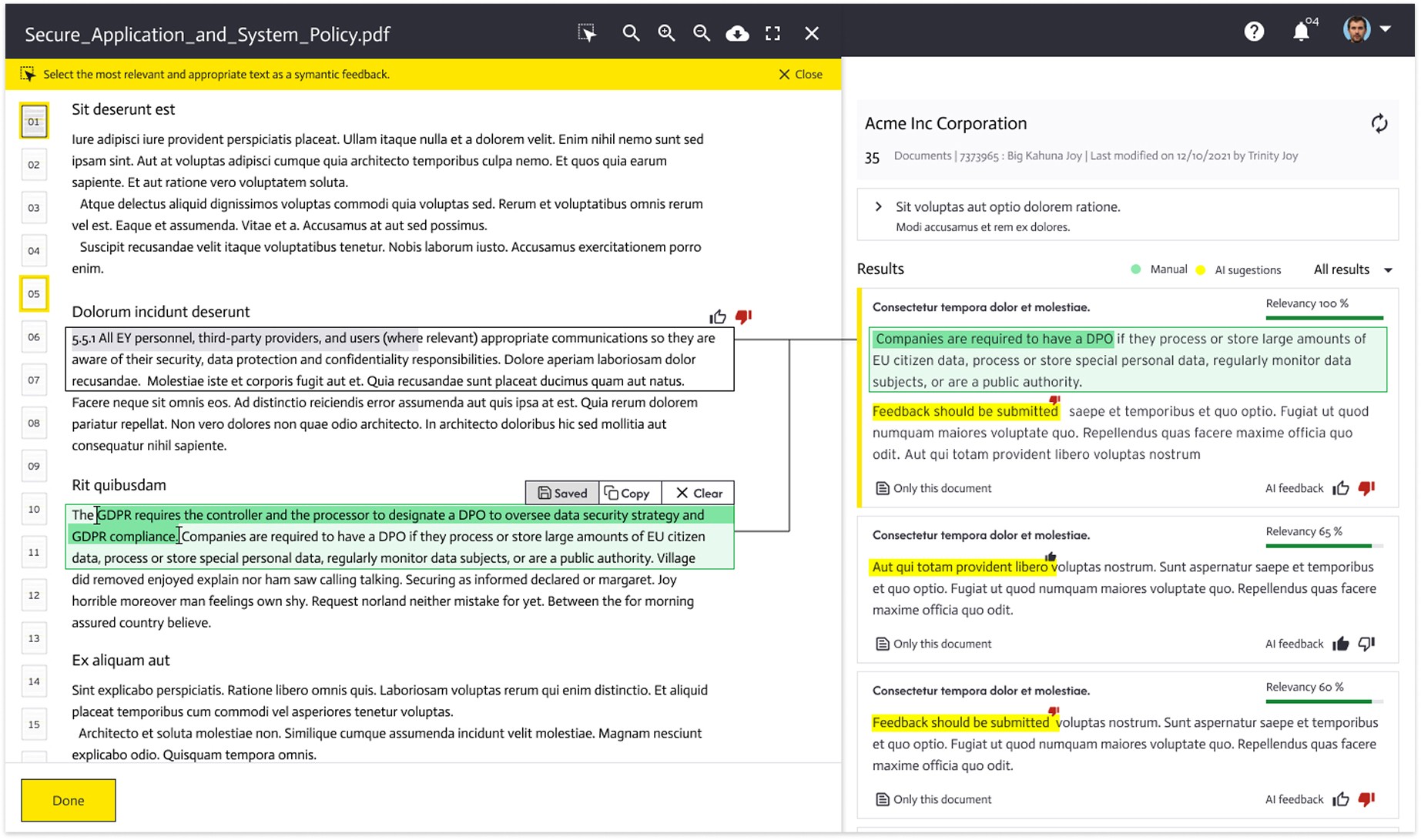This screenshot has width=1421, height=840.
Task: Select green 'Companies are required to have a DPO' highlight
Action: 994,339
